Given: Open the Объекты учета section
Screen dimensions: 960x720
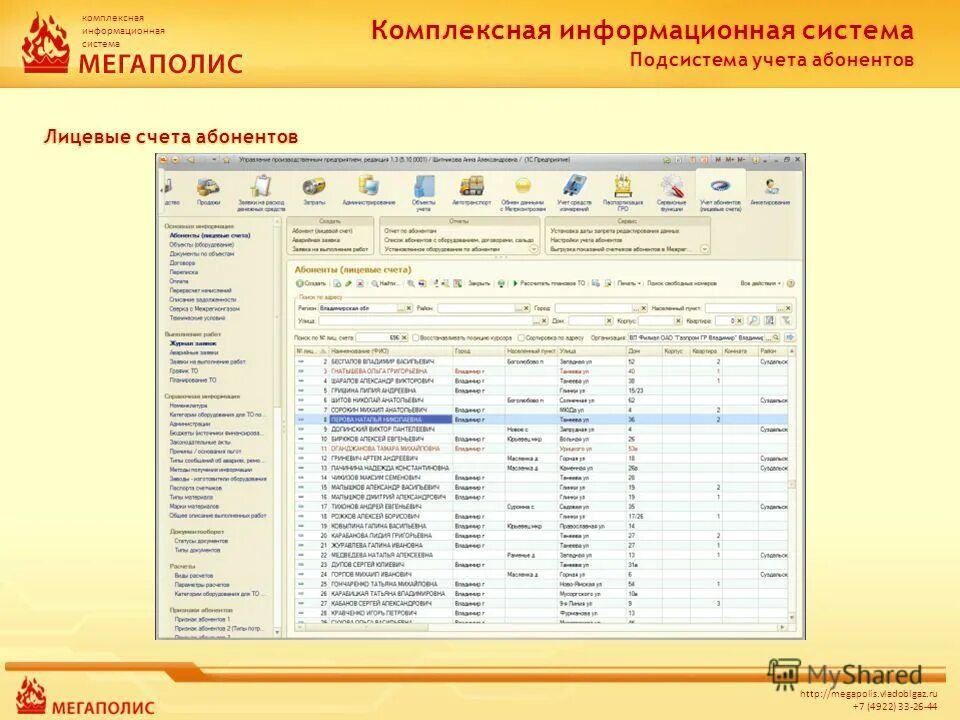Looking at the screenshot, I should click(x=423, y=188).
